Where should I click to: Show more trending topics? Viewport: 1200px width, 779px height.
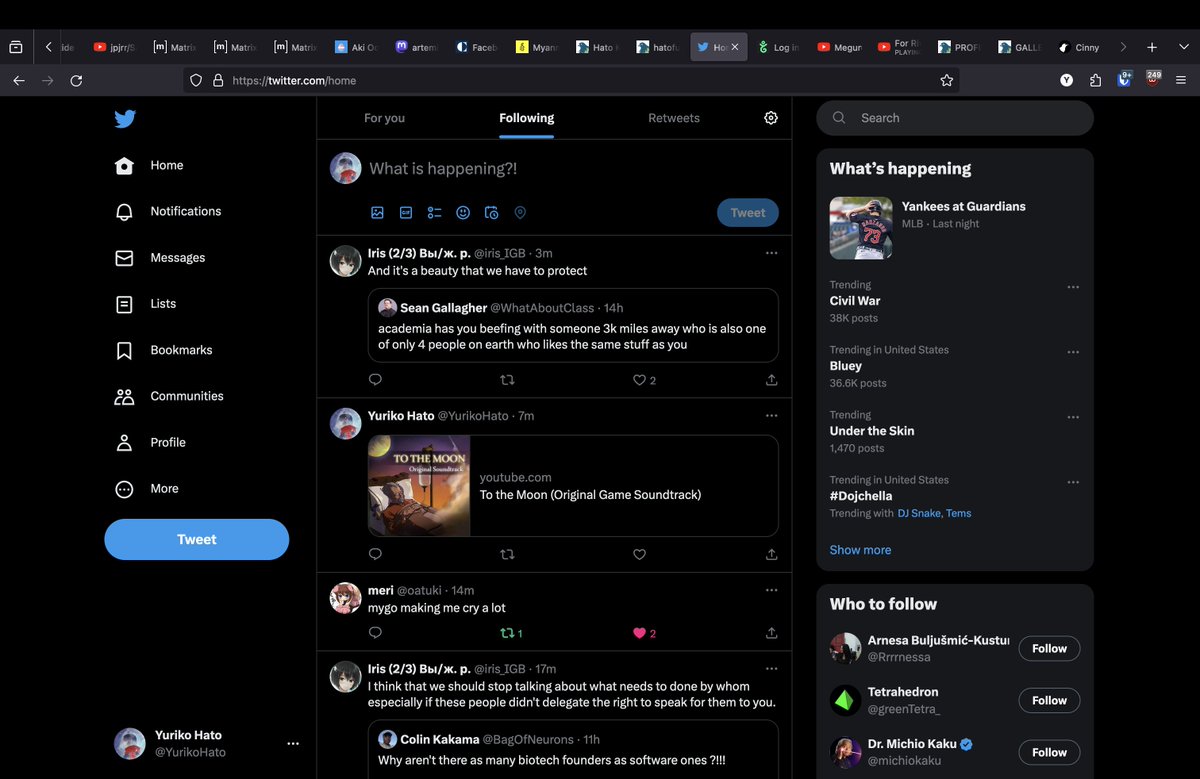point(860,550)
